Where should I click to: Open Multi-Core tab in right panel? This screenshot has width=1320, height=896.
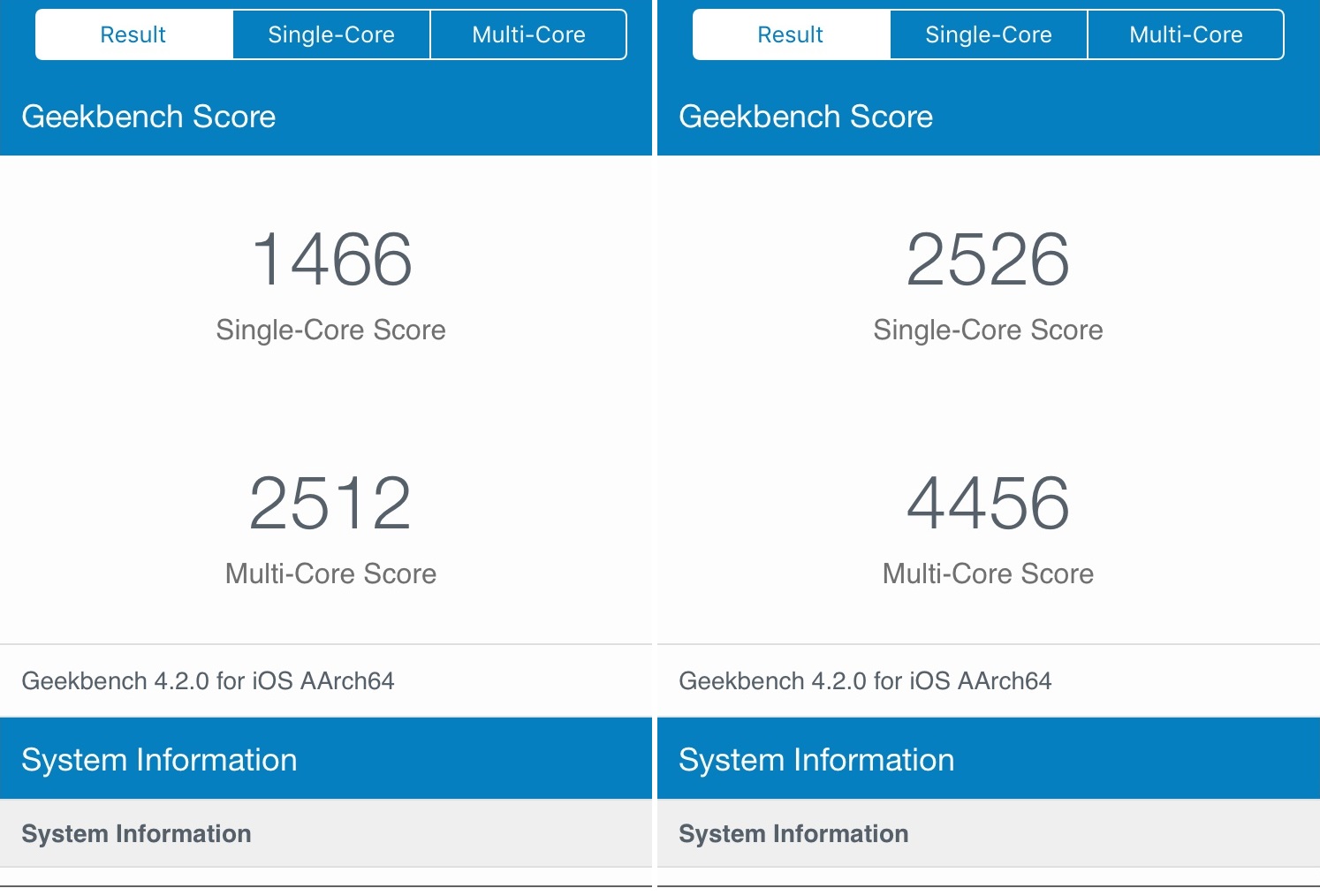pos(1186,34)
